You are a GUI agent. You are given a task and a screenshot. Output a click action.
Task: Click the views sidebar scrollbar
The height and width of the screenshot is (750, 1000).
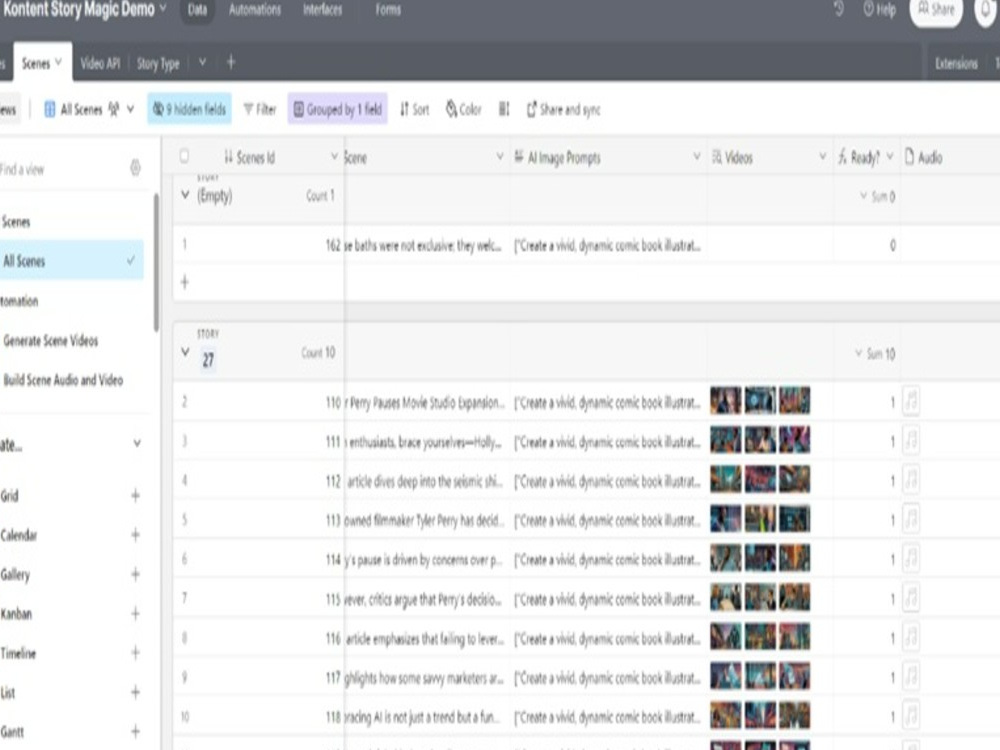point(156,263)
